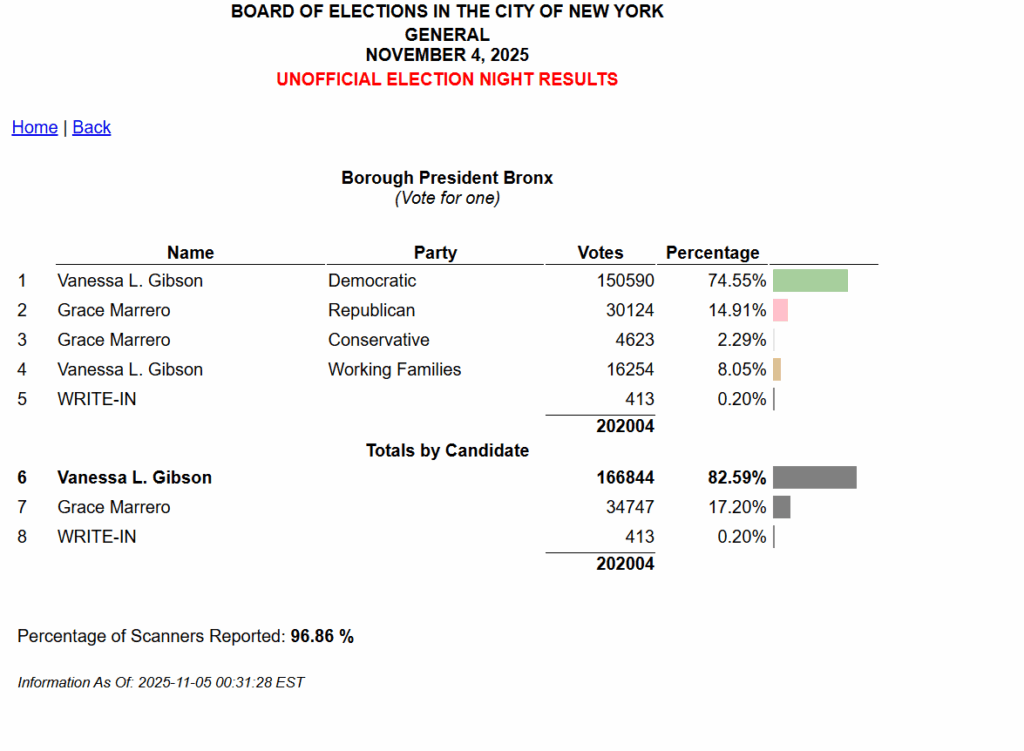1024x751 pixels.
Task: Click Vanessa L. Gibson's gray total bar
Action: [x=814, y=477]
